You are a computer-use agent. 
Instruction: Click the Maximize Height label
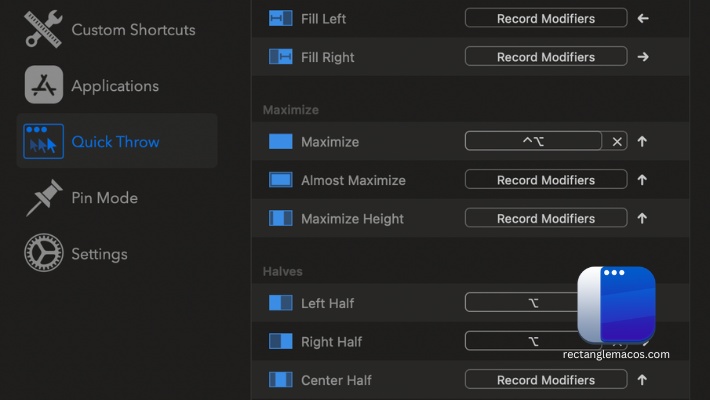352,219
